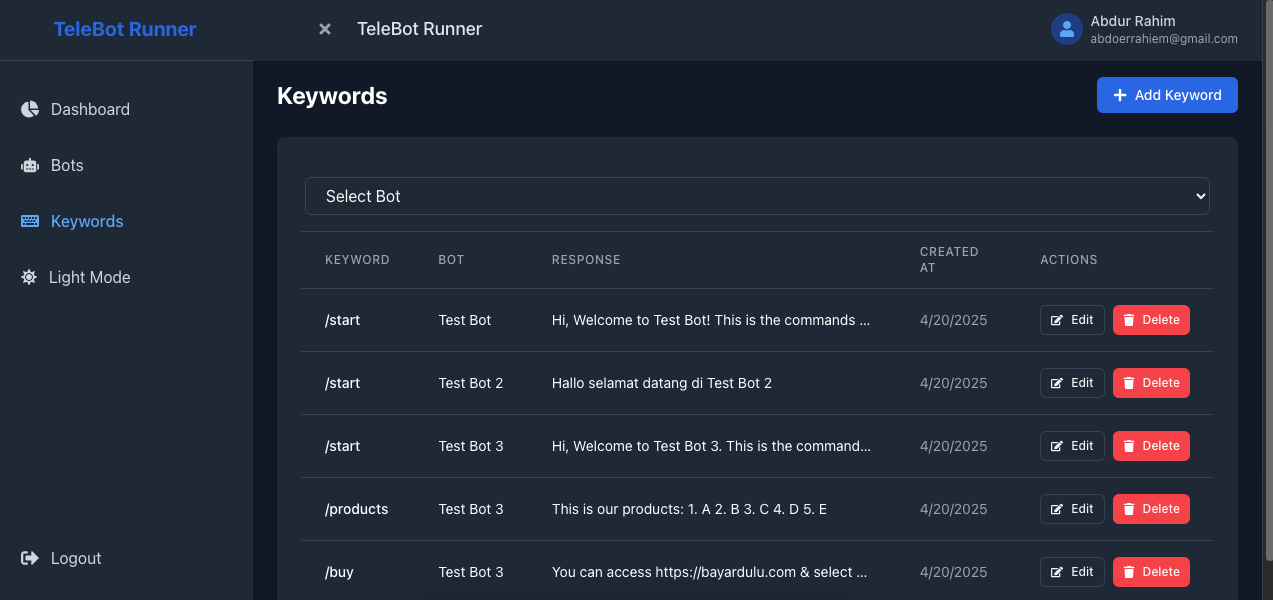Click the pencil icon for /buy keyword
This screenshot has width=1273, height=600.
(1057, 572)
